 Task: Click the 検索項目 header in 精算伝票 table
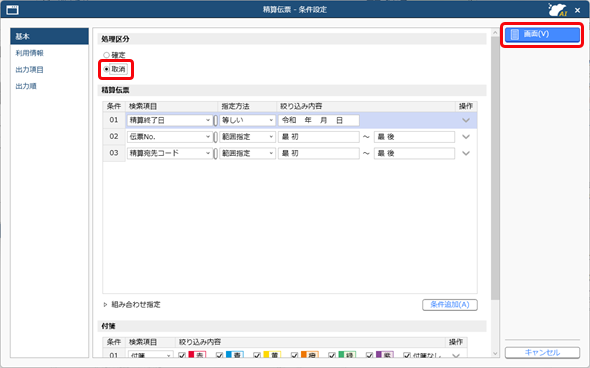143,106
